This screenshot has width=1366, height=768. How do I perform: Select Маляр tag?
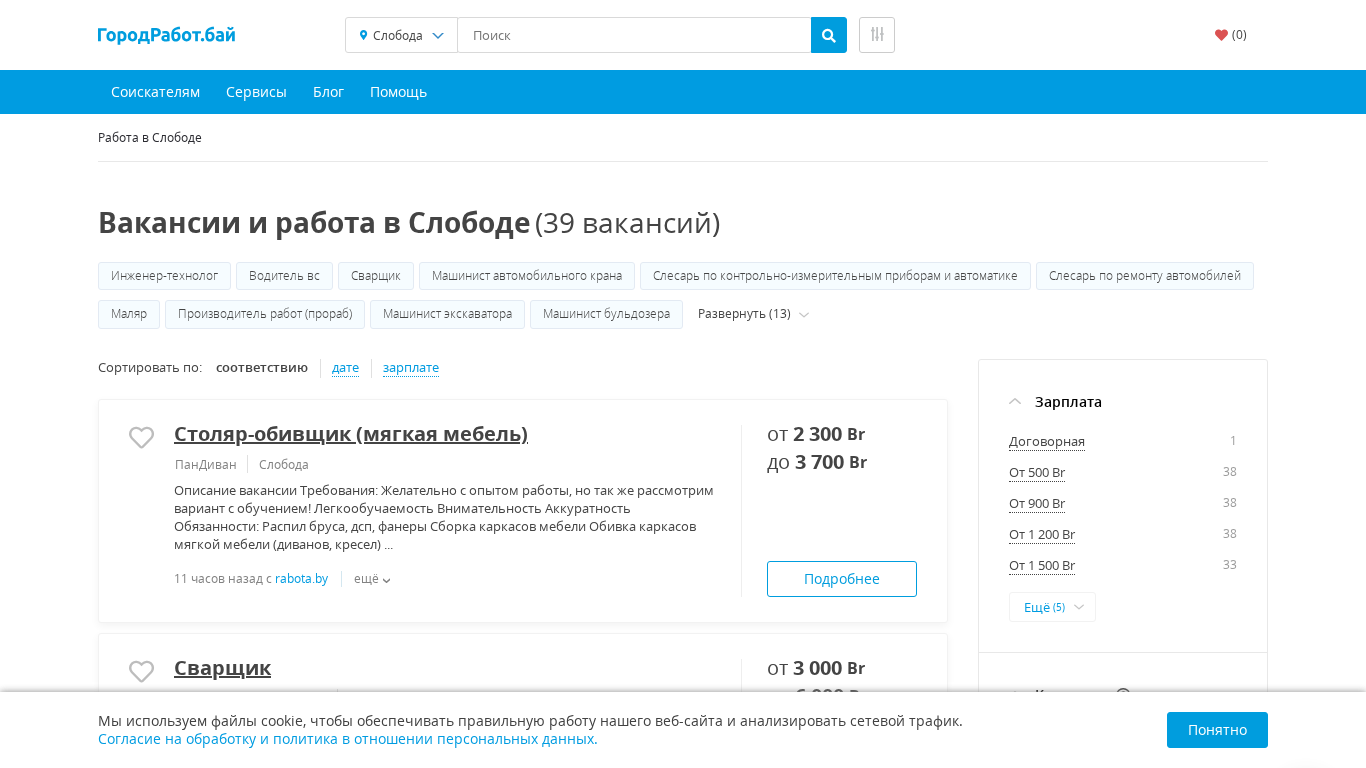point(129,314)
